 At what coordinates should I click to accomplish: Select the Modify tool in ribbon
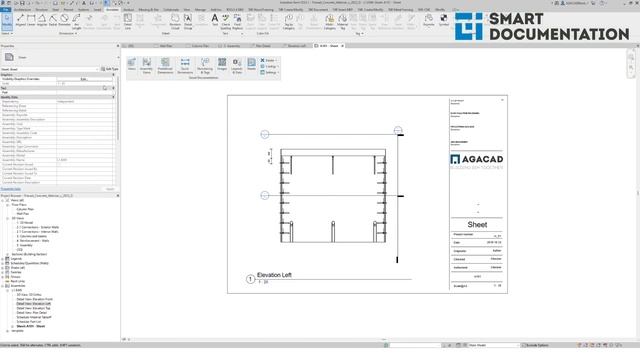[7, 21]
